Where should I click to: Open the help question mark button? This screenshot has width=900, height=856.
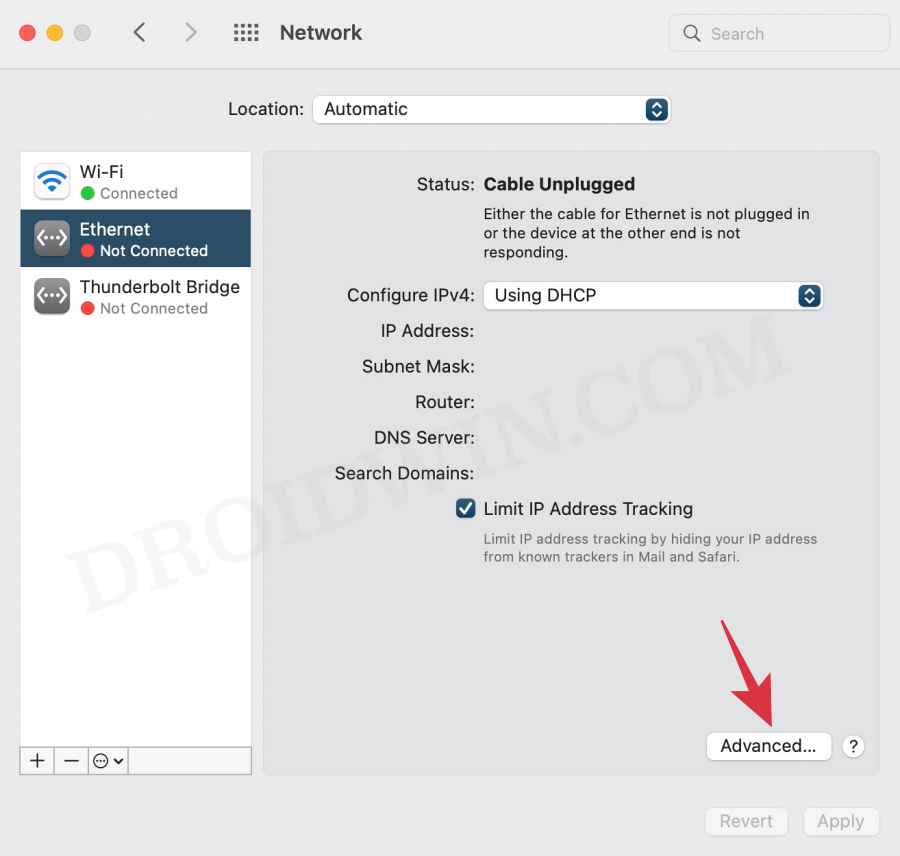[853, 746]
